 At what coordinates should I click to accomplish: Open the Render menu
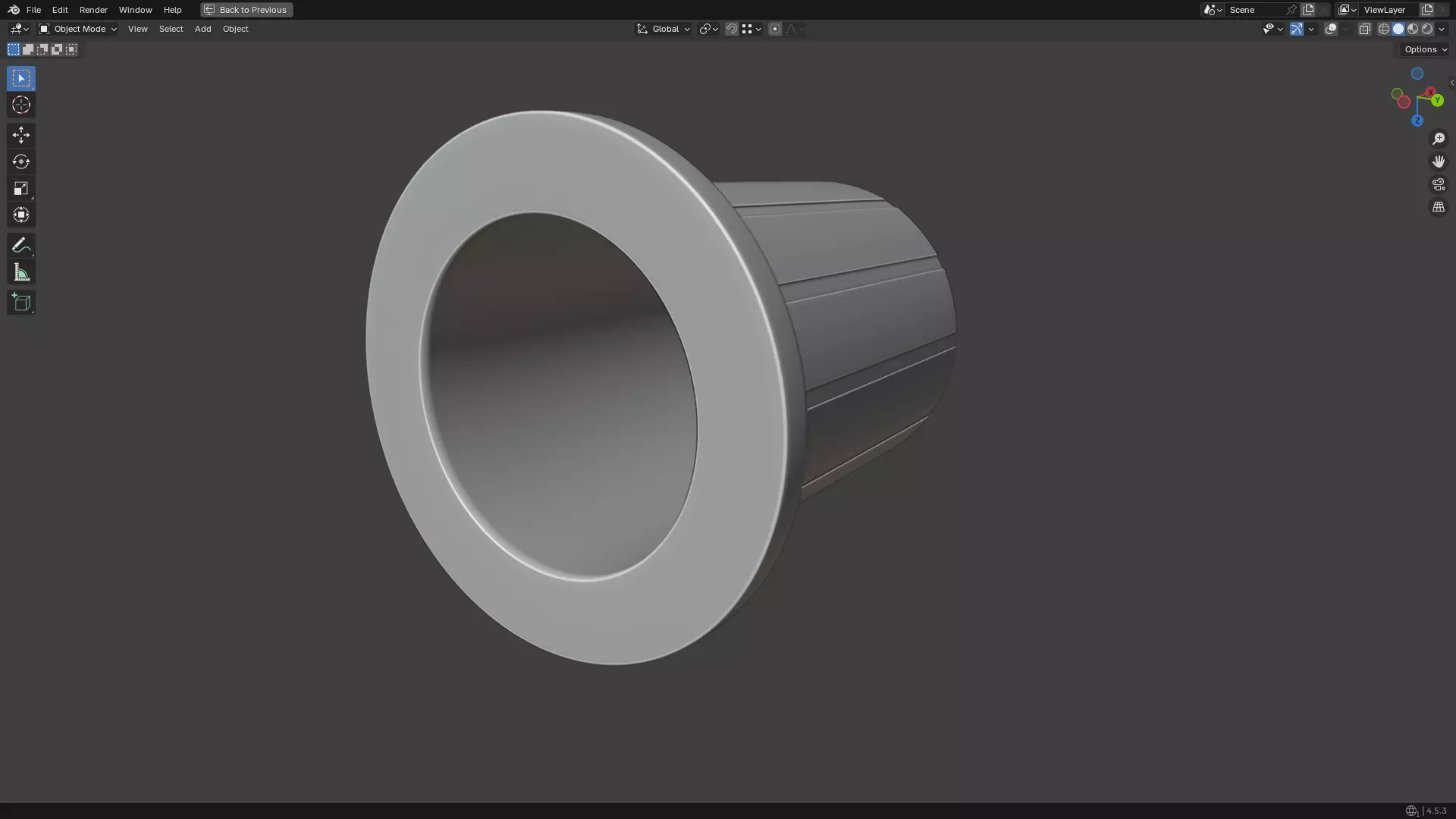click(x=93, y=10)
